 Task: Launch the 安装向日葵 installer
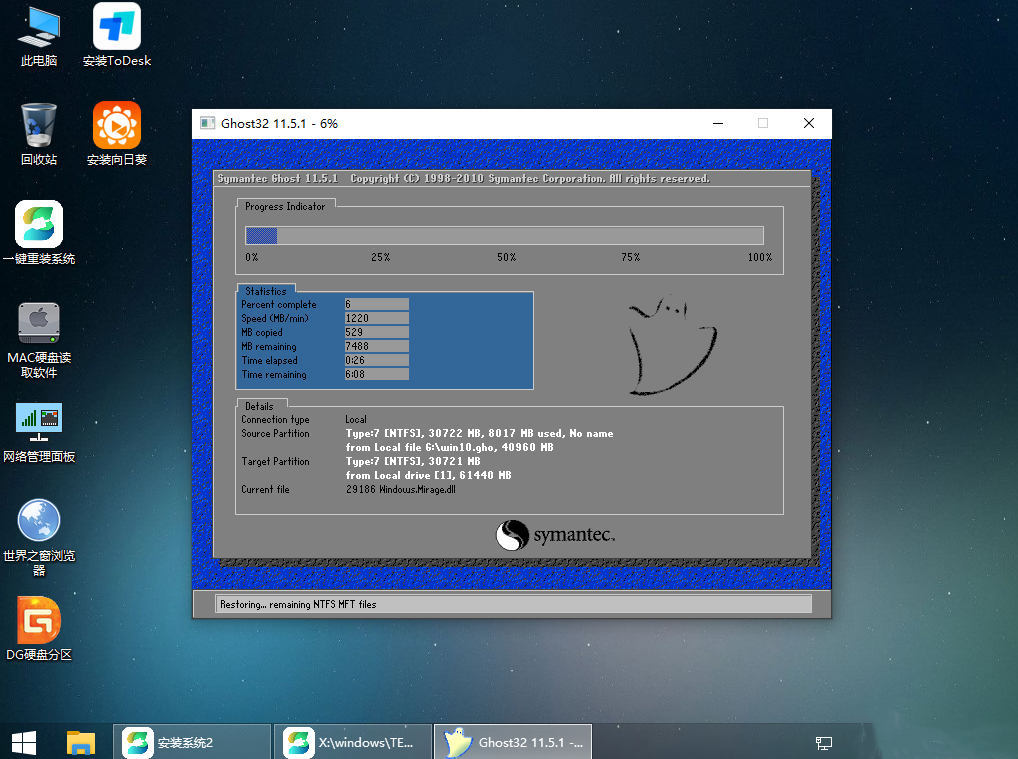[115, 125]
